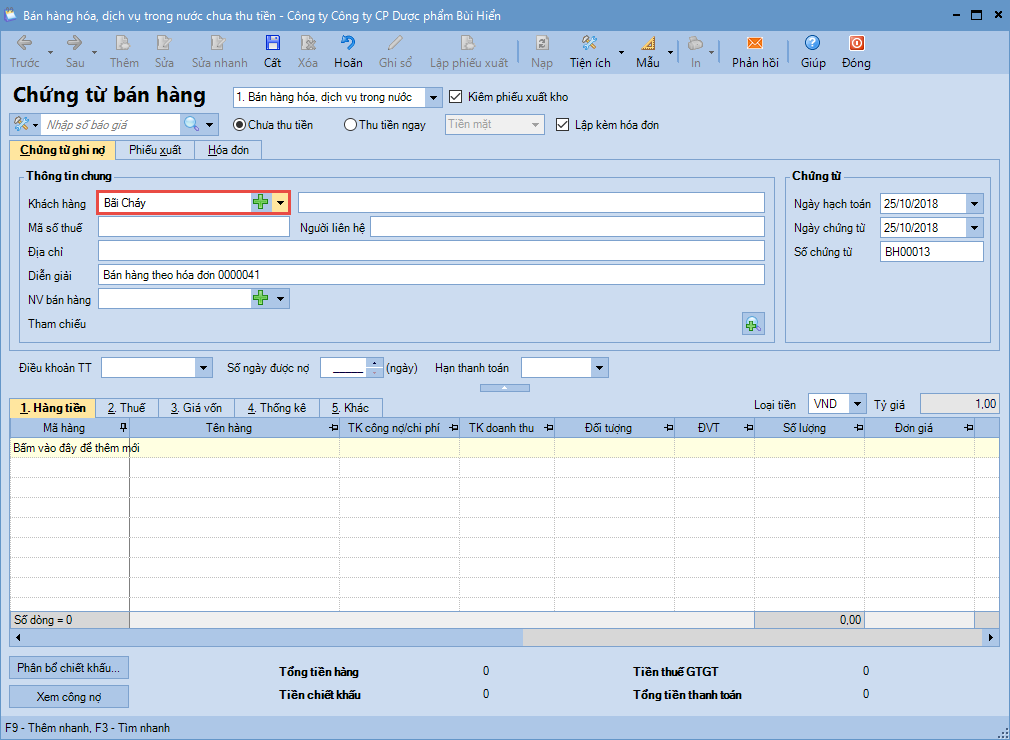Click the Cất save icon in toolbar
1010x740 pixels.
(x=272, y=44)
